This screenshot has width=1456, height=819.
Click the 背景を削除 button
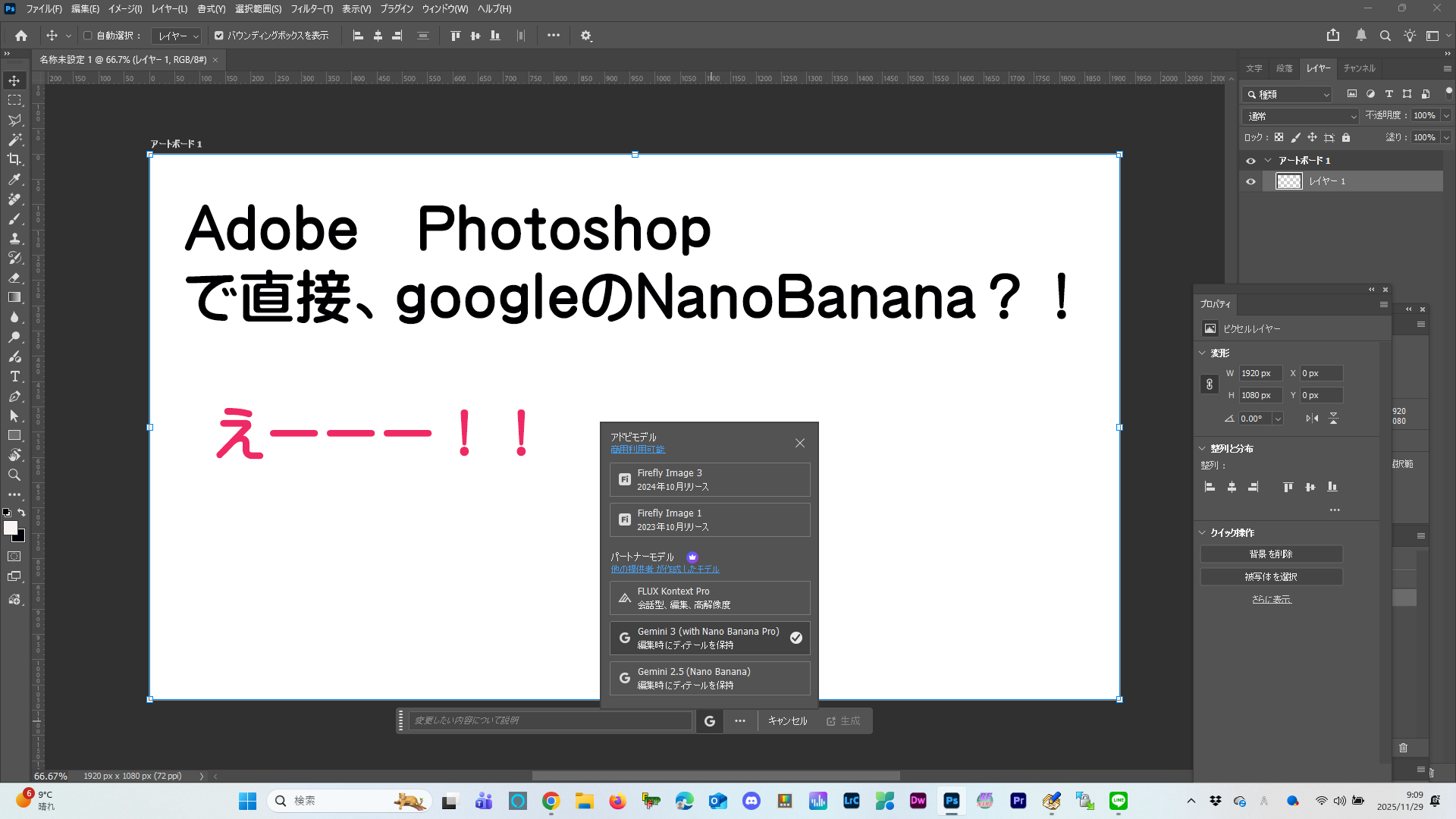[1271, 554]
